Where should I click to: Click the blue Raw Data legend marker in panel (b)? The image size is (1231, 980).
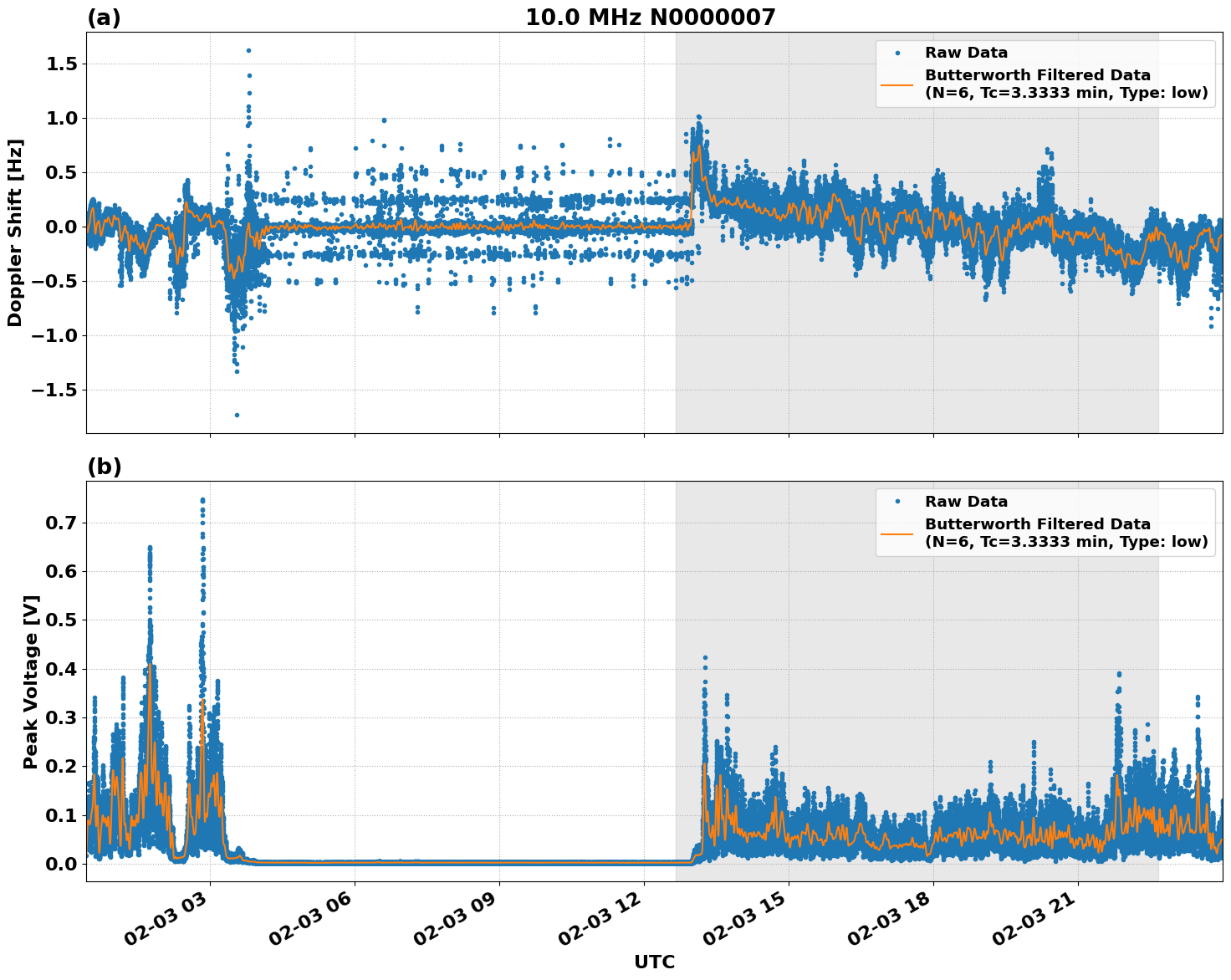[x=897, y=502]
